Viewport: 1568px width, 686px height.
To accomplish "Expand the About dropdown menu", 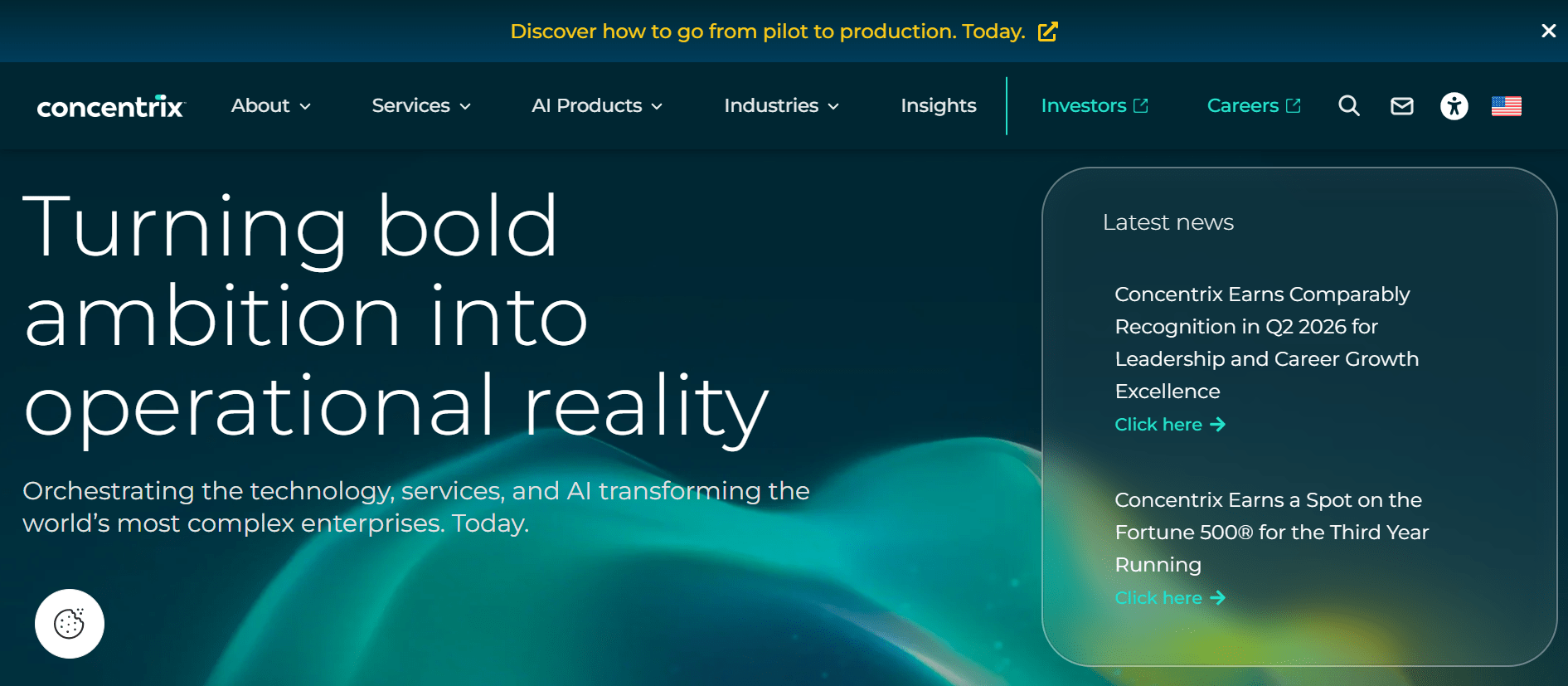I will coord(271,105).
